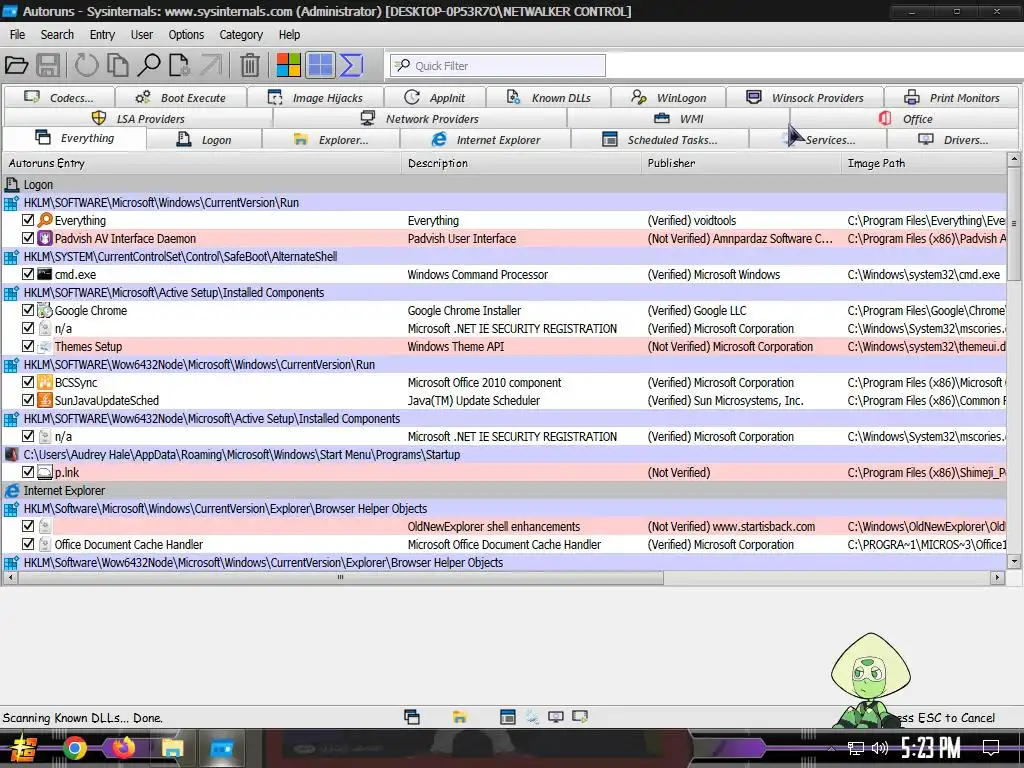
Task: Click the volume speaker tray icon
Action: (880, 748)
